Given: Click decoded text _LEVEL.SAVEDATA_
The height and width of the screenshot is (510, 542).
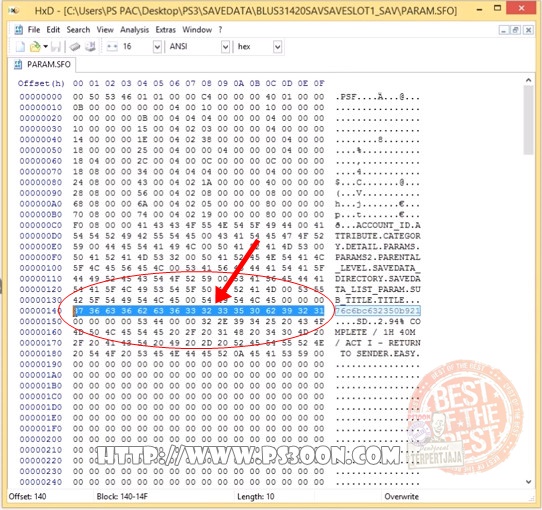Looking at the screenshot, I should pos(377,268).
